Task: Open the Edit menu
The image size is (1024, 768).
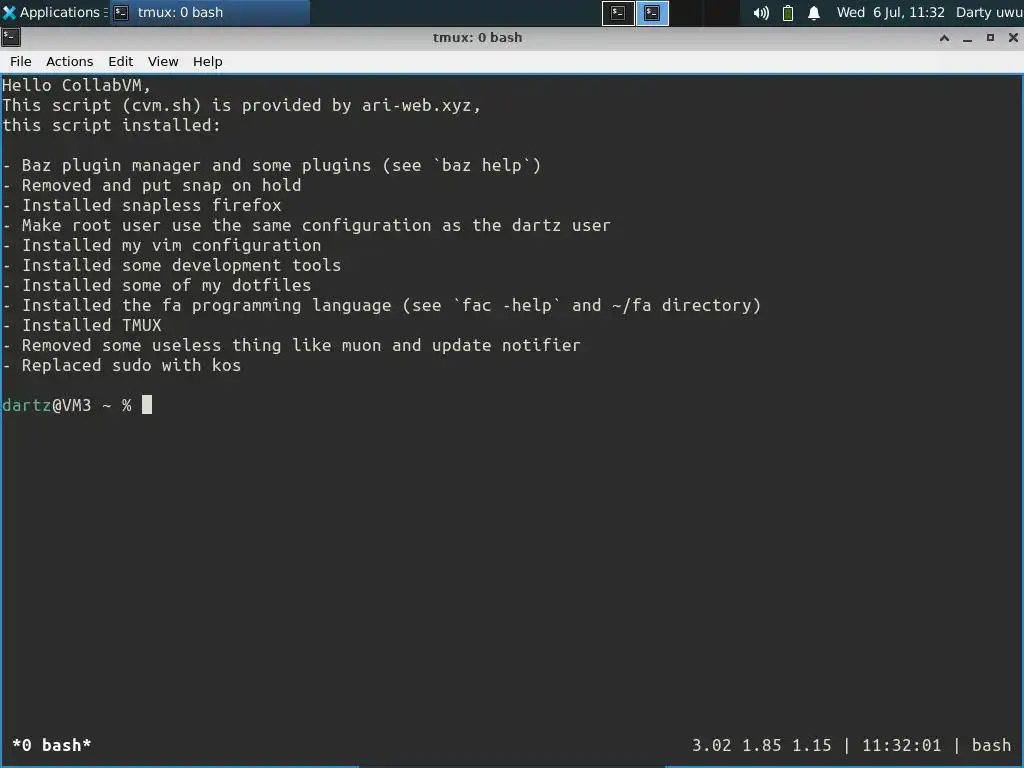Action: 121,61
